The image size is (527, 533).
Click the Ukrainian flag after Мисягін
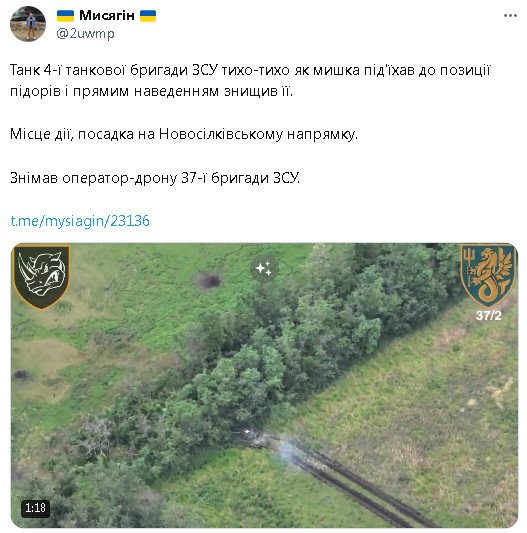click(x=148, y=16)
